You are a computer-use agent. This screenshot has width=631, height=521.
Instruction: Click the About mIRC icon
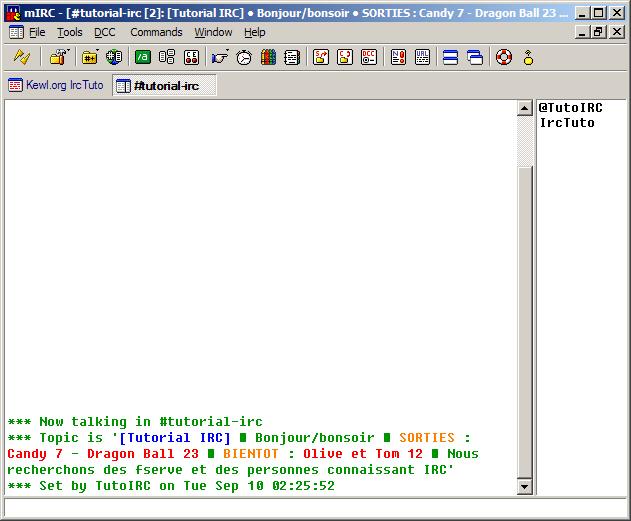[x=528, y=57]
